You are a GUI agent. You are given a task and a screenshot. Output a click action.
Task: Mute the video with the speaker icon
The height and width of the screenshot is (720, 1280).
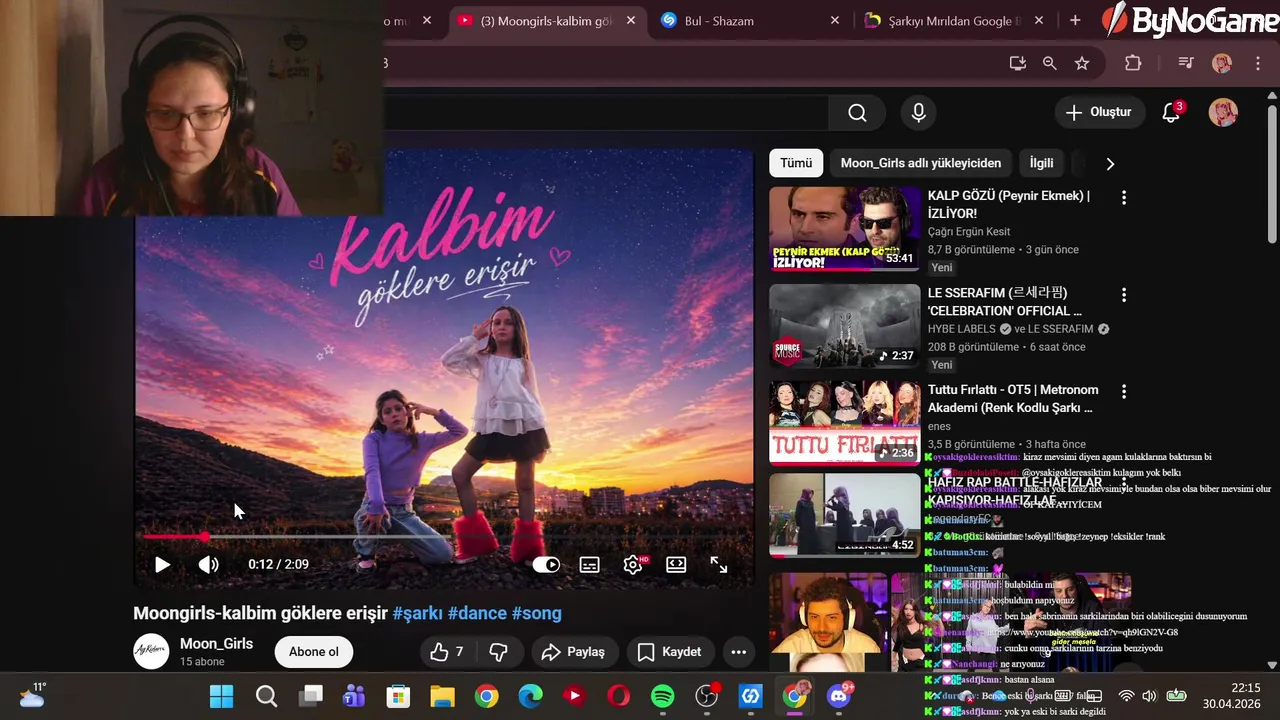208,564
